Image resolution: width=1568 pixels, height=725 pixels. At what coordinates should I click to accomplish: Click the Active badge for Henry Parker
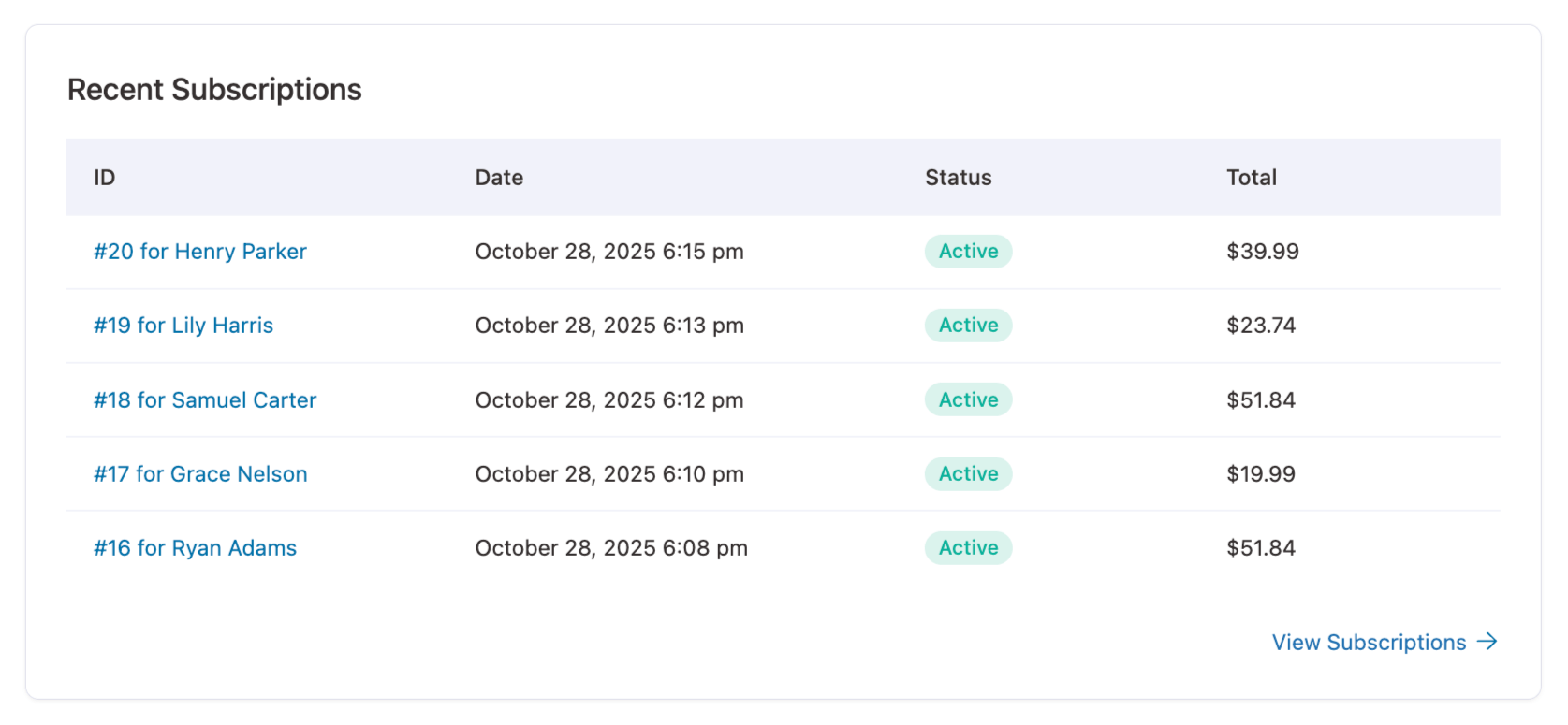point(968,251)
